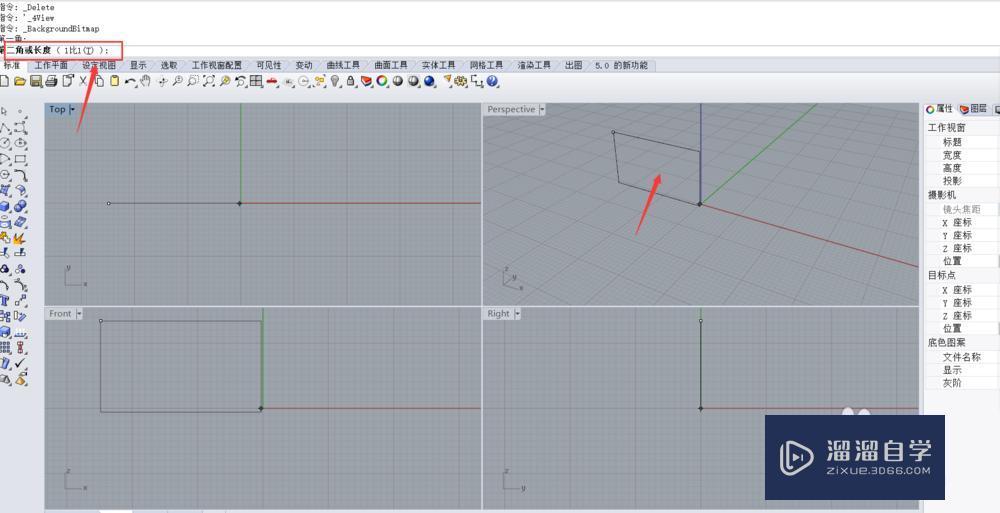Switch to the 曲线工具 toolbar tab
The height and width of the screenshot is (513, 1000).
click(343, 65)
